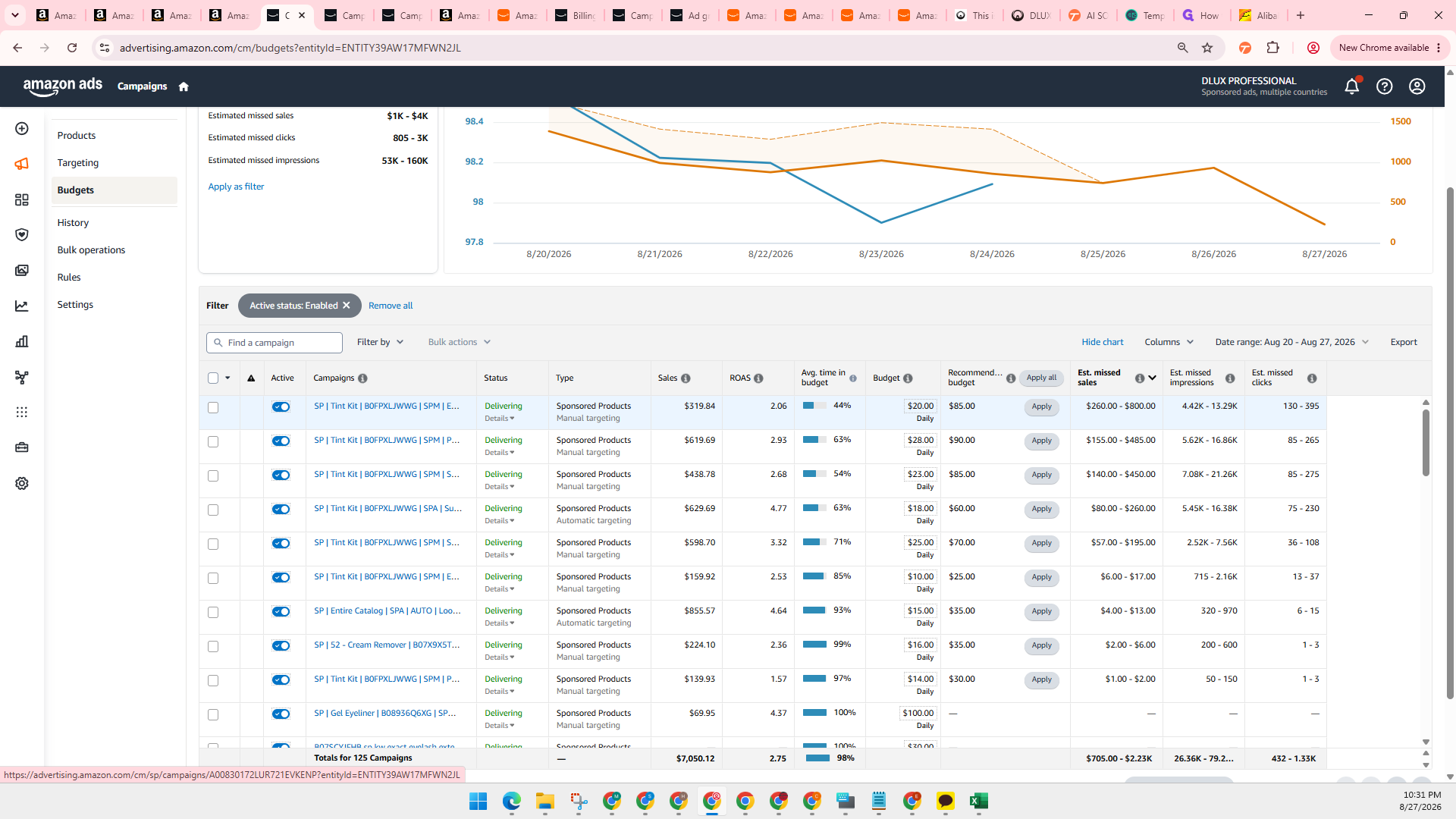Open Chrome extensions puzzle icon
This screenshot has height=819, width=1456.
(x=1273, y=48)
